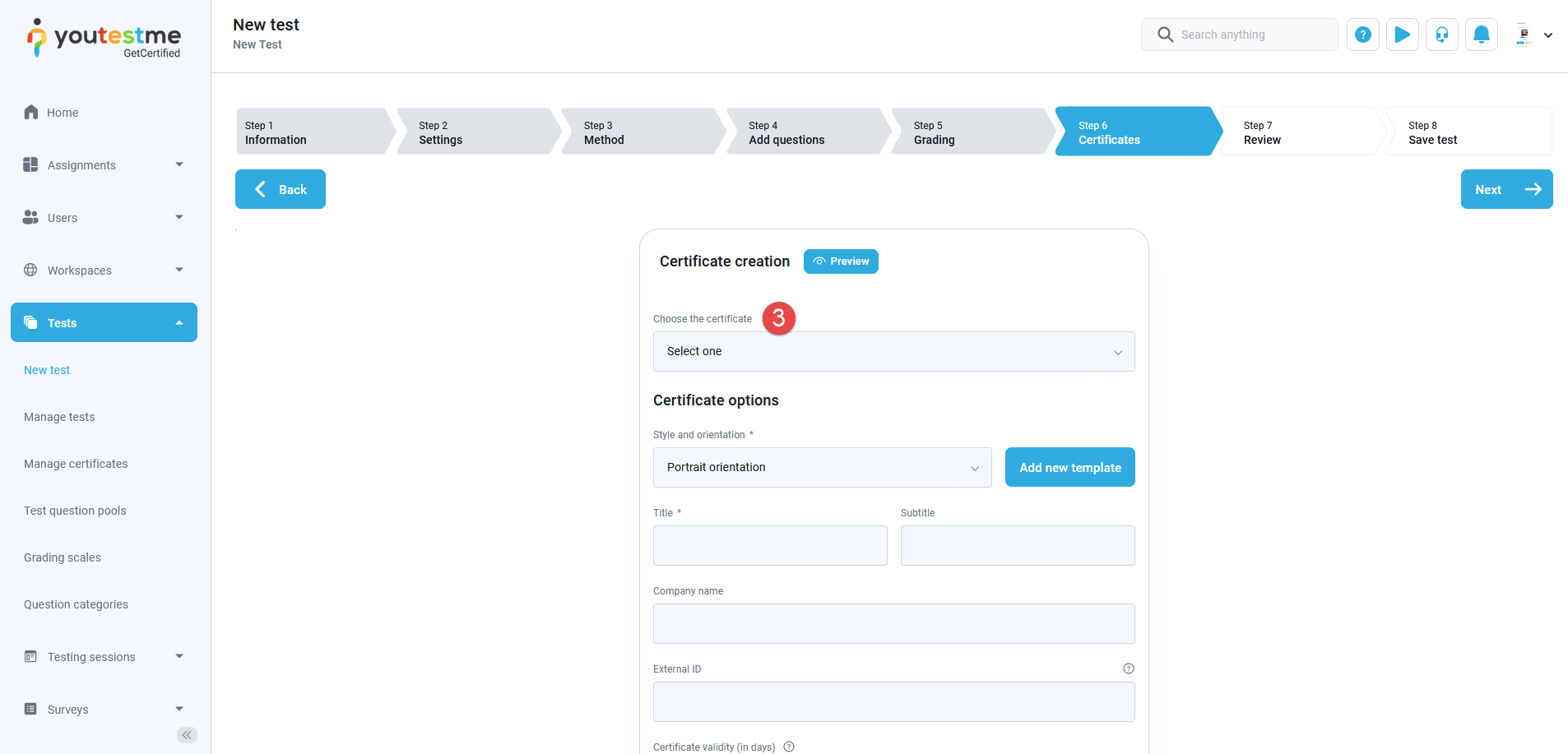Open the user profile dropdown
This screenshot has height=754, width=1568.
click(1533, 35)
